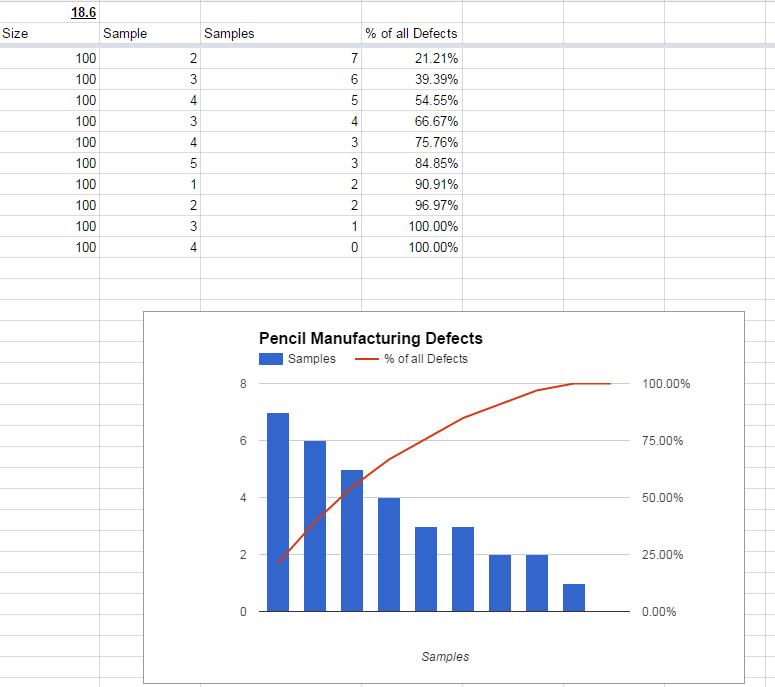775x687 pixels.
Task: Click the red % of all Defects legend line
Action: click(x=366, y=359)
